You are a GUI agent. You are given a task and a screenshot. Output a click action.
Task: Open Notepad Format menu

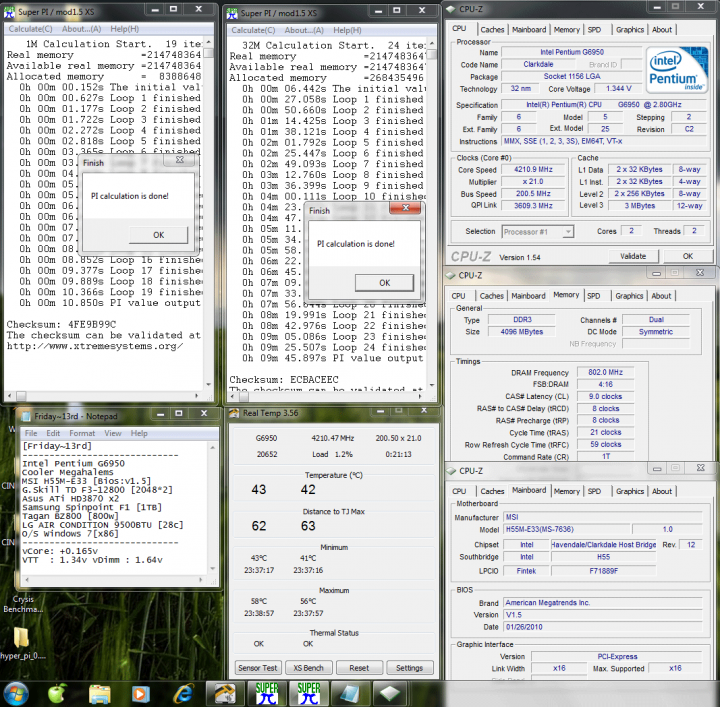click(82, 433)
